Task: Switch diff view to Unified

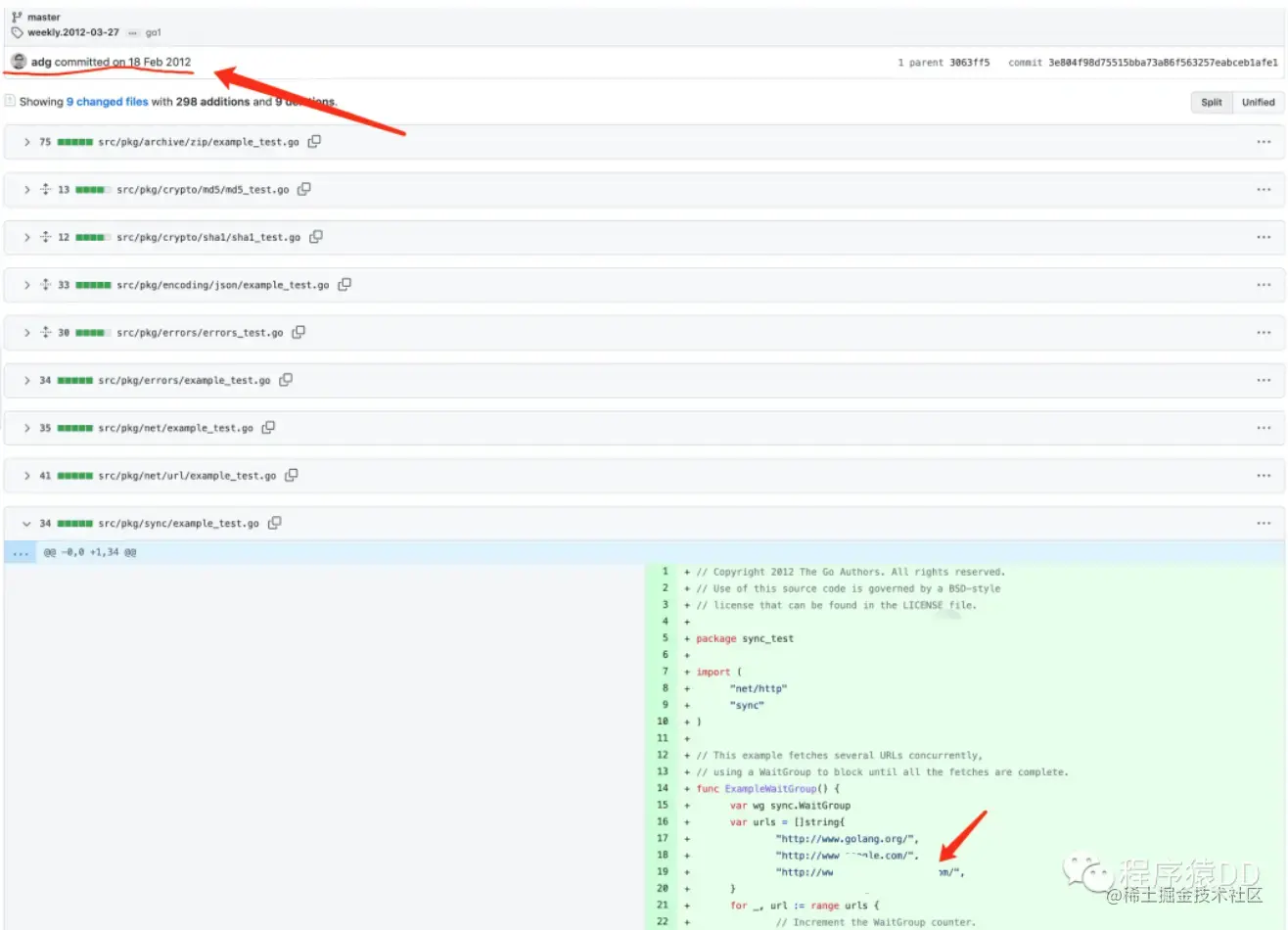Action: pos(1259,102)
